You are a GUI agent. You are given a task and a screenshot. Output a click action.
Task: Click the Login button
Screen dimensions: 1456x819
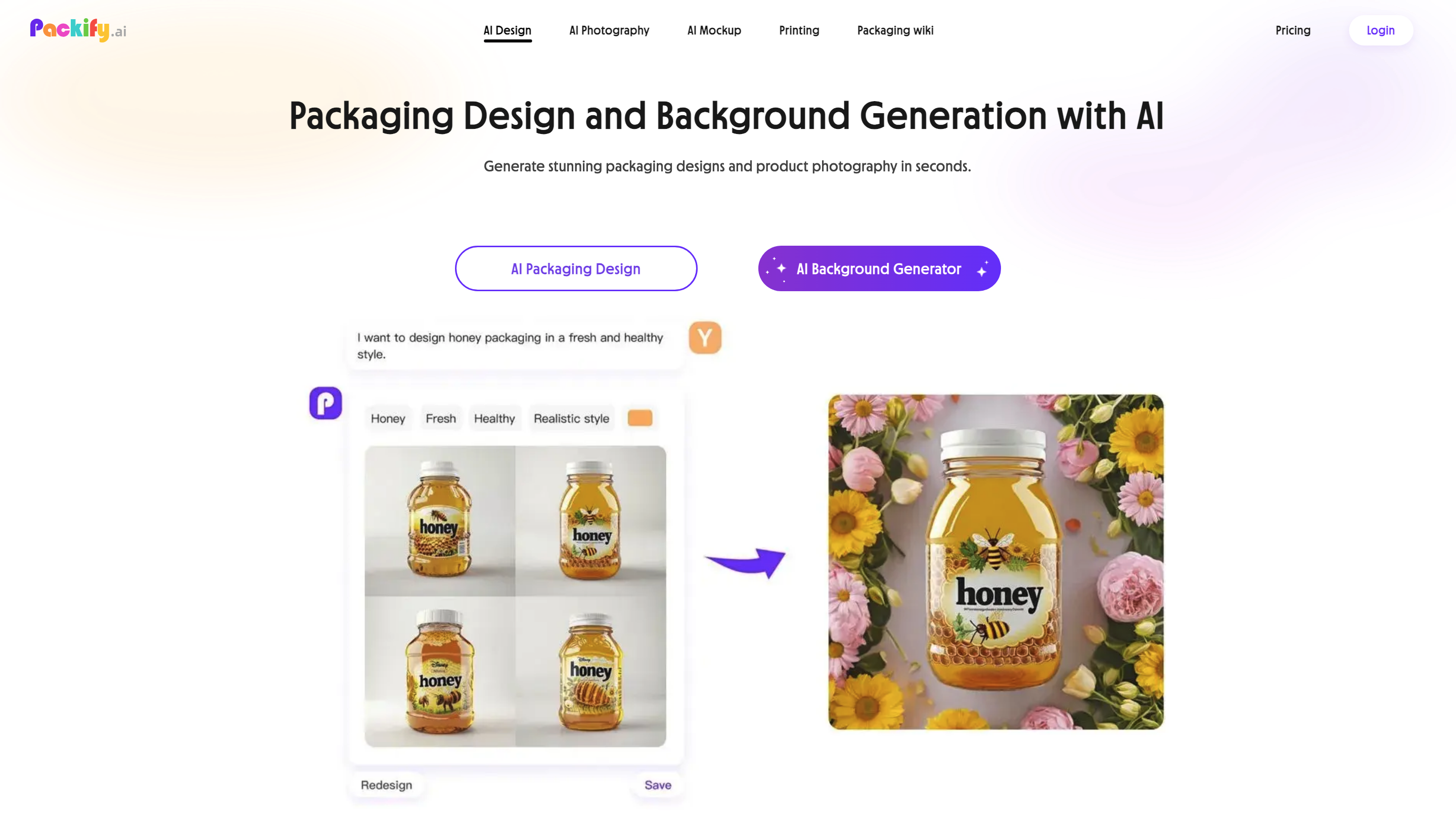pos(1380,30)
